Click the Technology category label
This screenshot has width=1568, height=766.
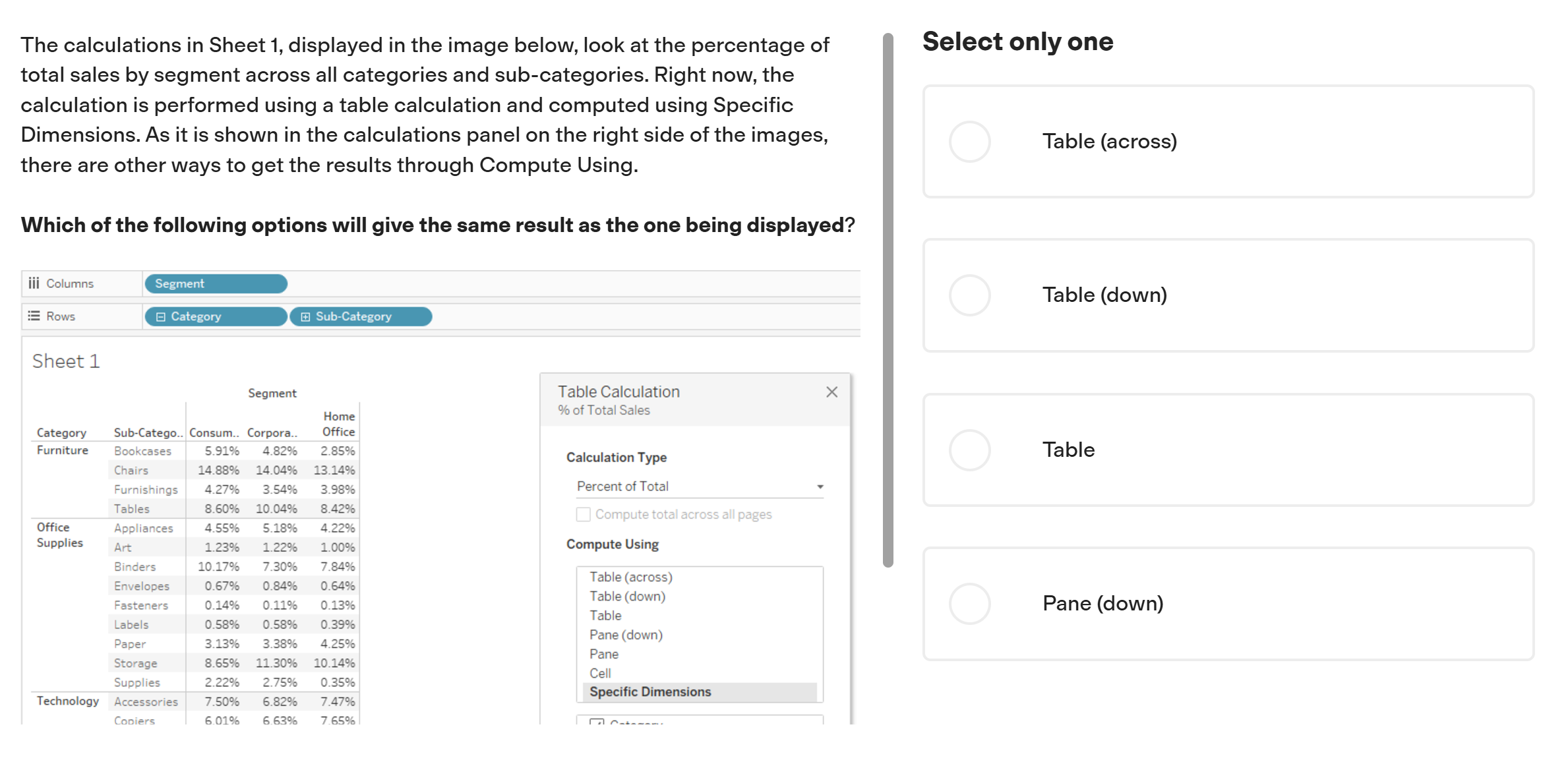(68, 701)
